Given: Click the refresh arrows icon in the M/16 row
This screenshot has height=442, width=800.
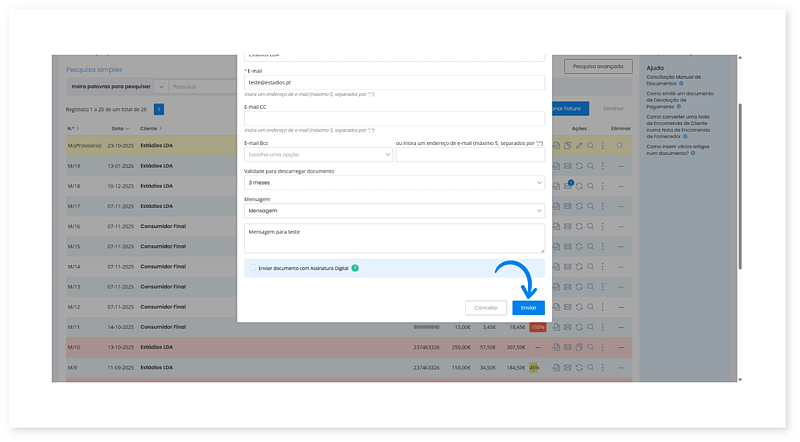Looking at the screenshot, I should (x=579, y=227).
